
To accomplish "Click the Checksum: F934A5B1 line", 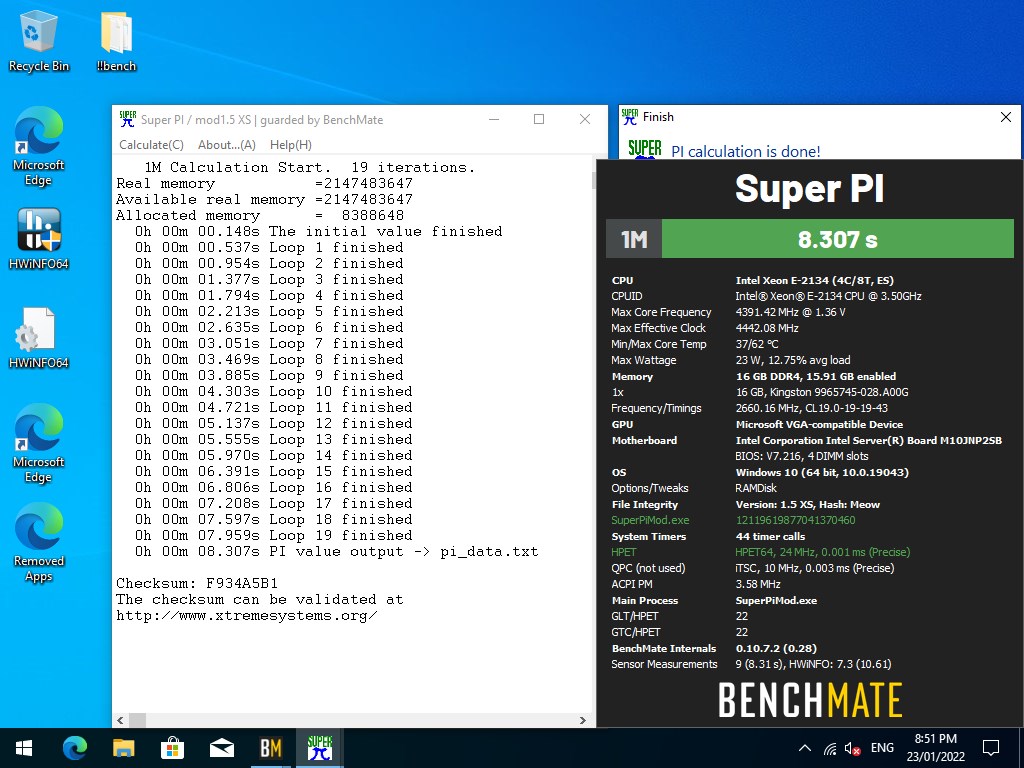I will tap(197, 583).
